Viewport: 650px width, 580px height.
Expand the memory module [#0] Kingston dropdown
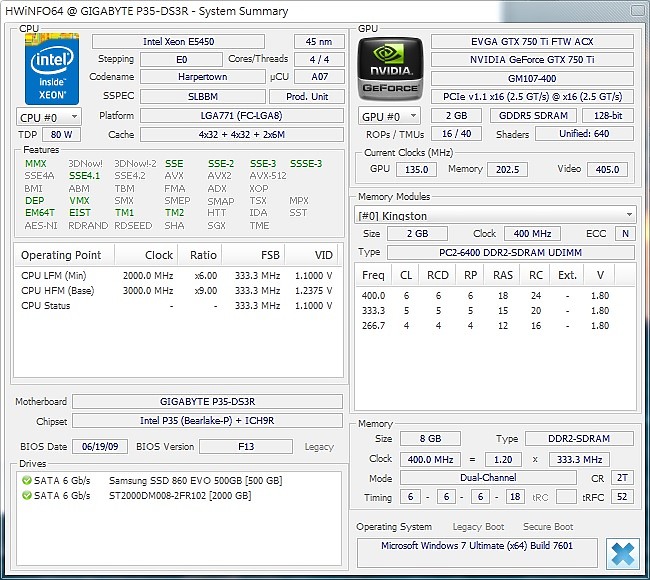click(x=495, y=215)
